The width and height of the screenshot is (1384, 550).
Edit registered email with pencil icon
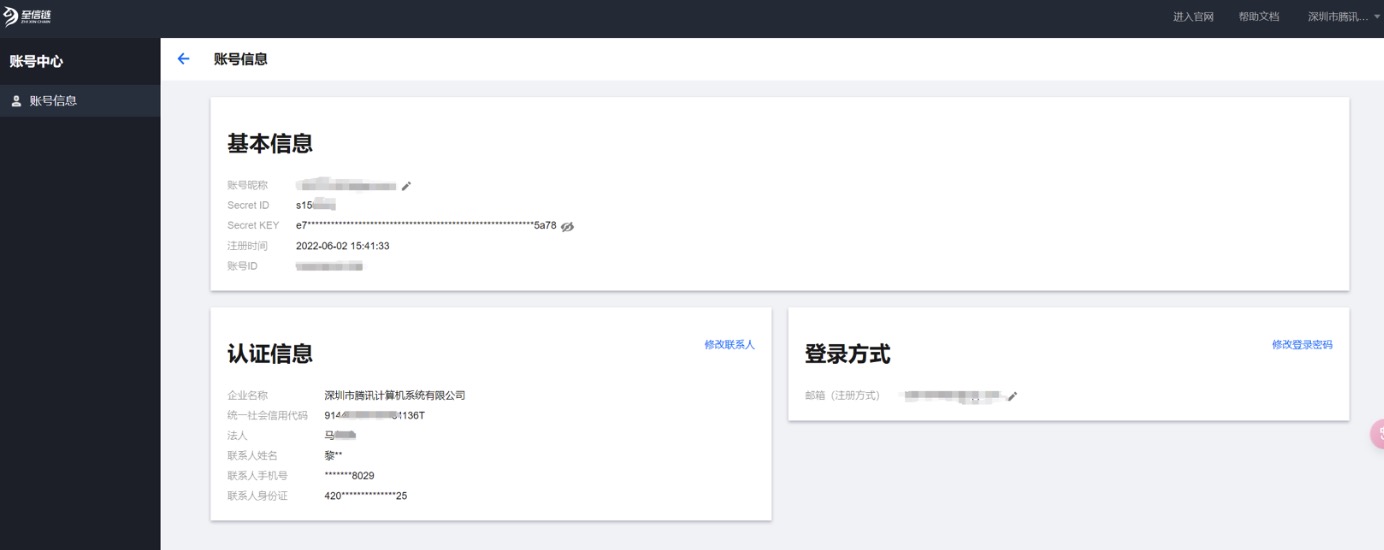pos(1012,396)
